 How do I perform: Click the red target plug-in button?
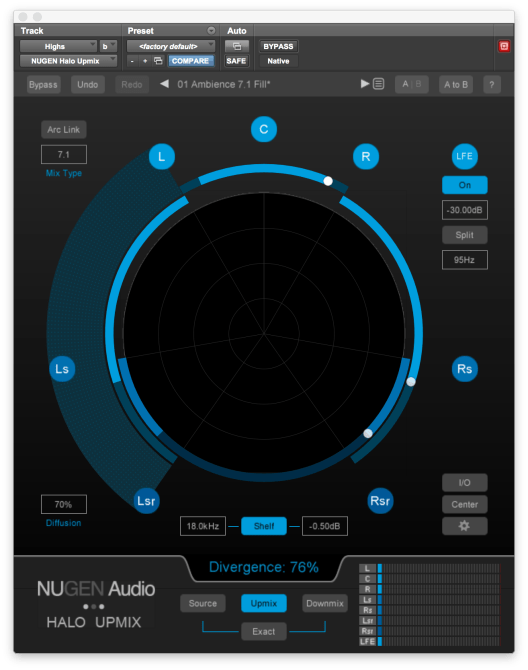pyautogui.click(x=504, y=46)
